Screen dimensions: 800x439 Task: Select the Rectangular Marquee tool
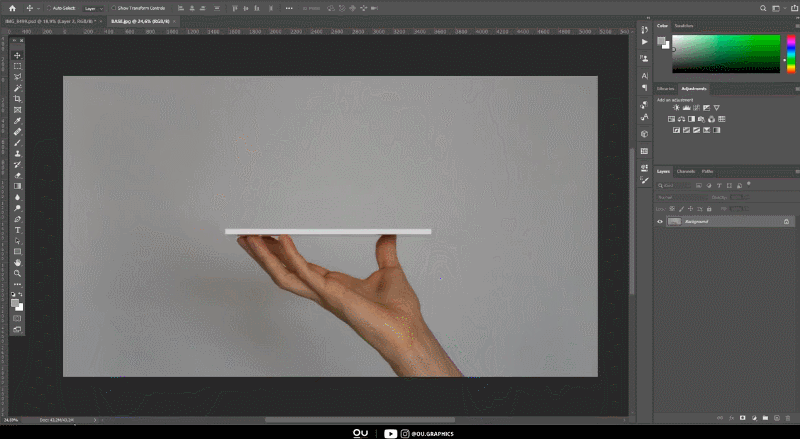point(17,66)
